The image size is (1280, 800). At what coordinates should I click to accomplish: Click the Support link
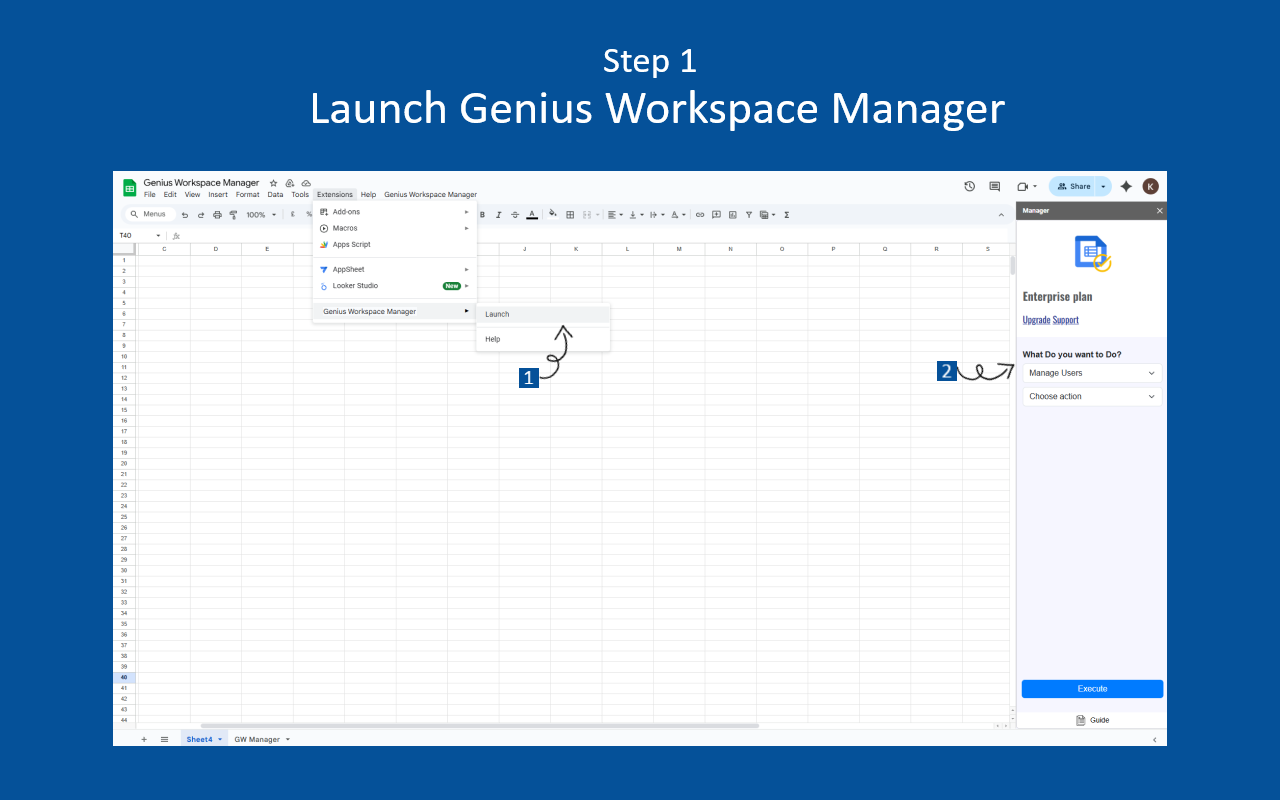coord(1066,320)
